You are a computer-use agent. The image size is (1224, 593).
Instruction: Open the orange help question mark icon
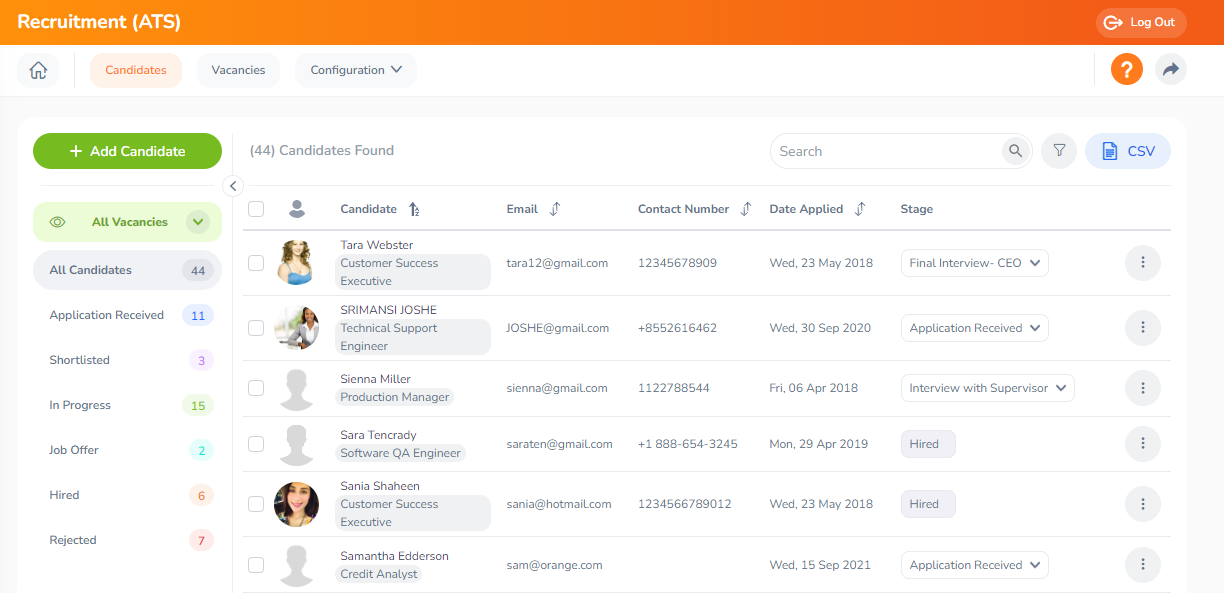point(1126,70)
